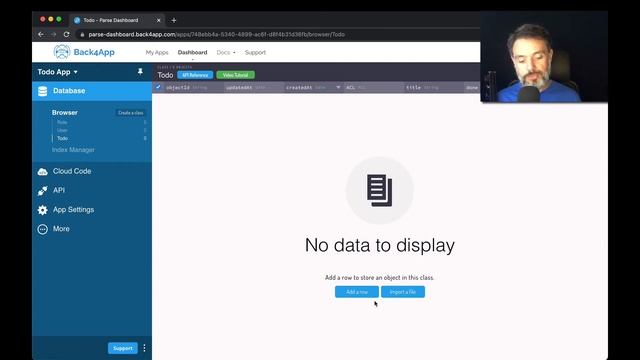Viewport: 640px width, 360px height.
Task: Click the Back4App logo icon
Action: pyautogui.click(x=62, y=52)
